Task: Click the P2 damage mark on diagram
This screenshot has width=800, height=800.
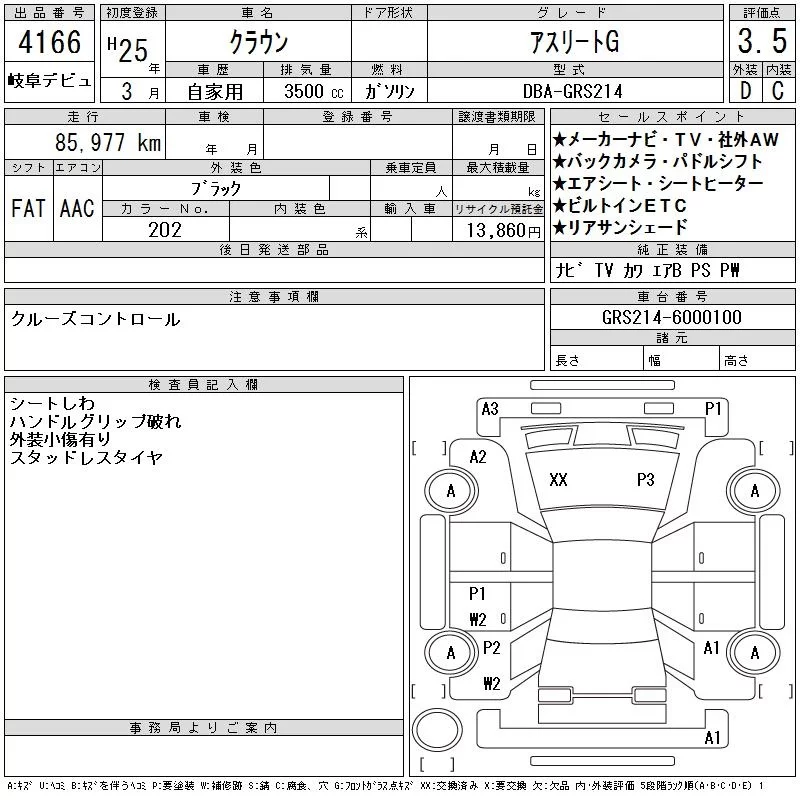Action: pyautogui.click(x=491, y=648)
